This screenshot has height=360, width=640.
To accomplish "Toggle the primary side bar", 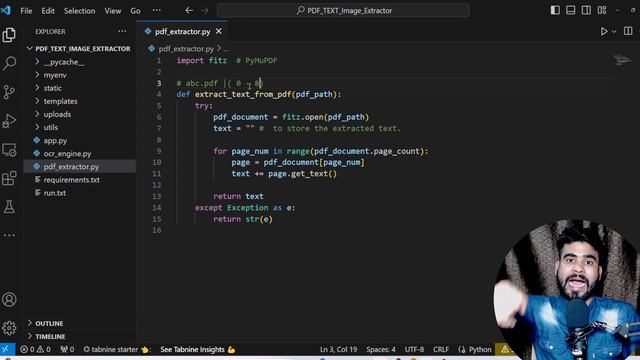I will pos(555,11).
